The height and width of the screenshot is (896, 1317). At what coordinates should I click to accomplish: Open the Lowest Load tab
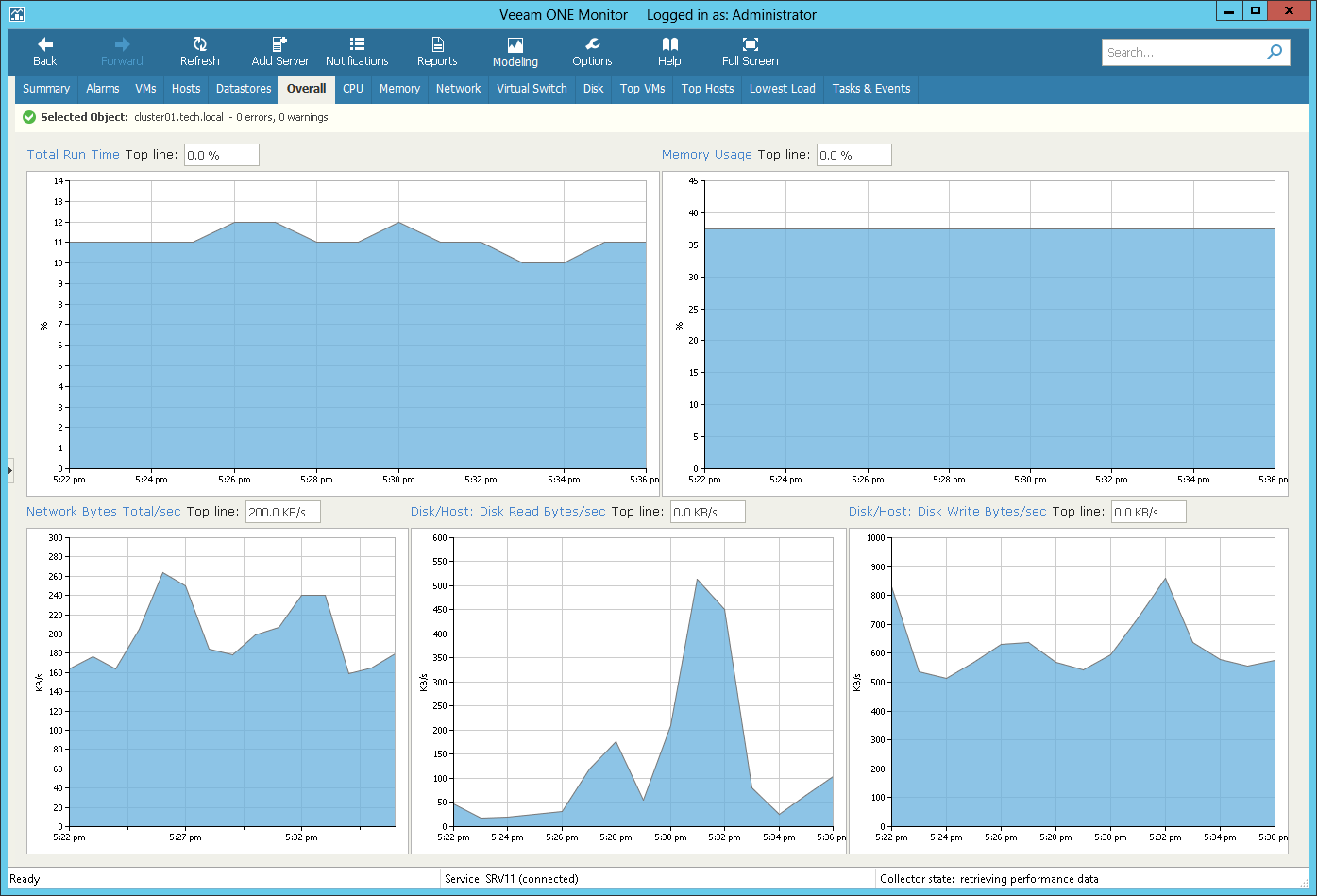tap(783, 89)
